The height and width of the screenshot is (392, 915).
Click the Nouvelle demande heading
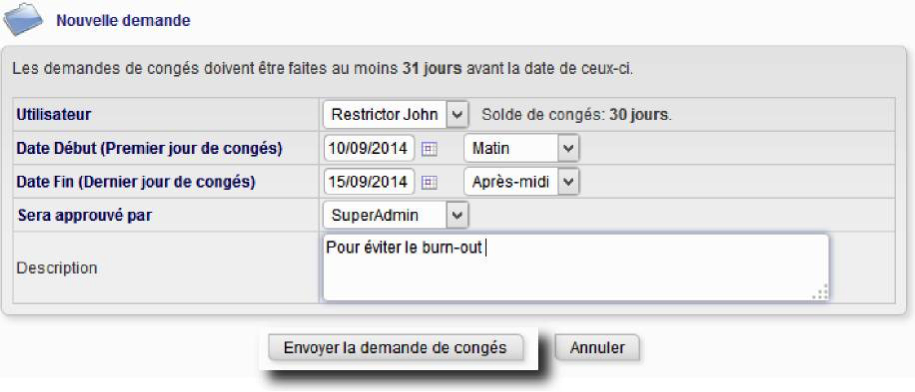point(123,21)
